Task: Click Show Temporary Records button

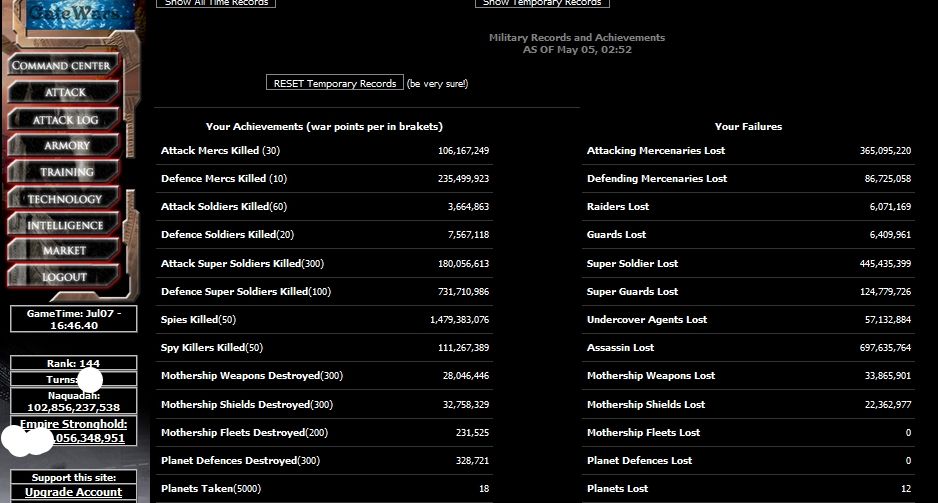Action: click(x=542, y=3)
